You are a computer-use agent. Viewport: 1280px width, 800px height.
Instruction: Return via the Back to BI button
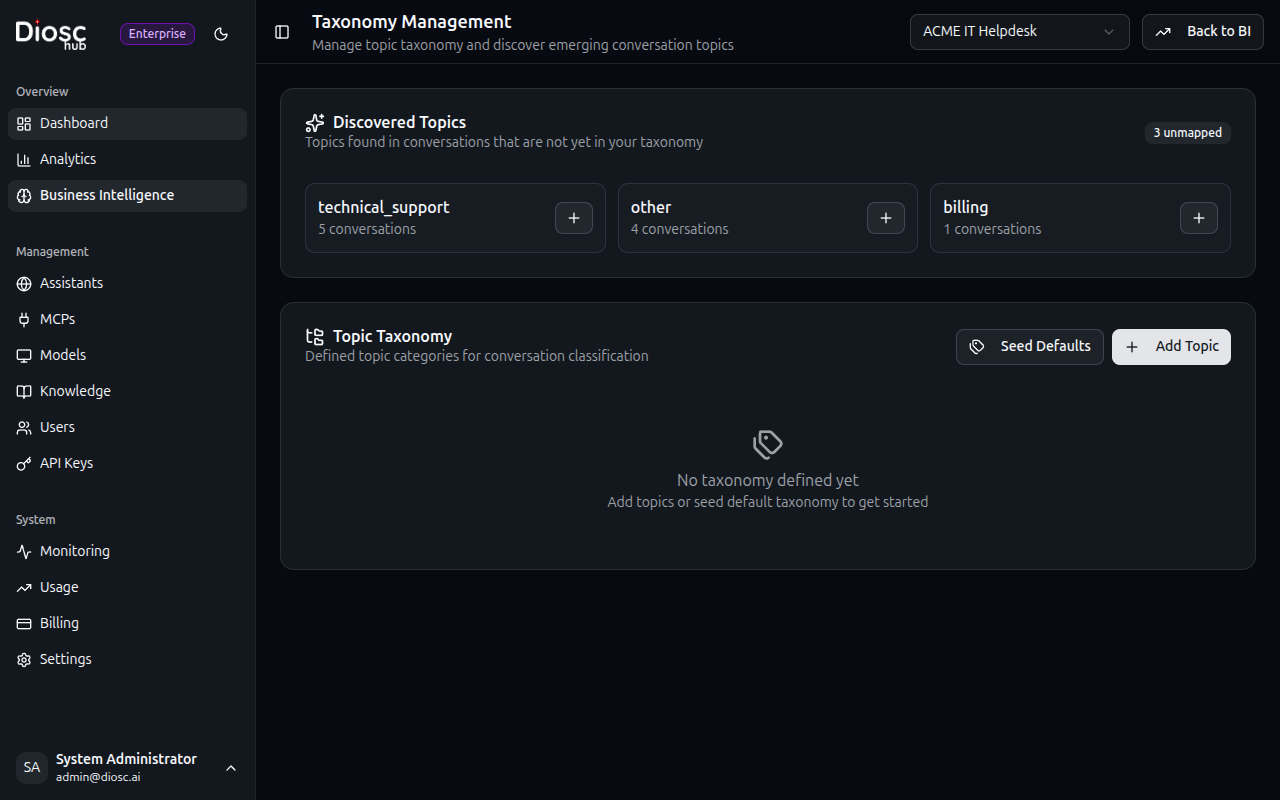point(1203,32)
